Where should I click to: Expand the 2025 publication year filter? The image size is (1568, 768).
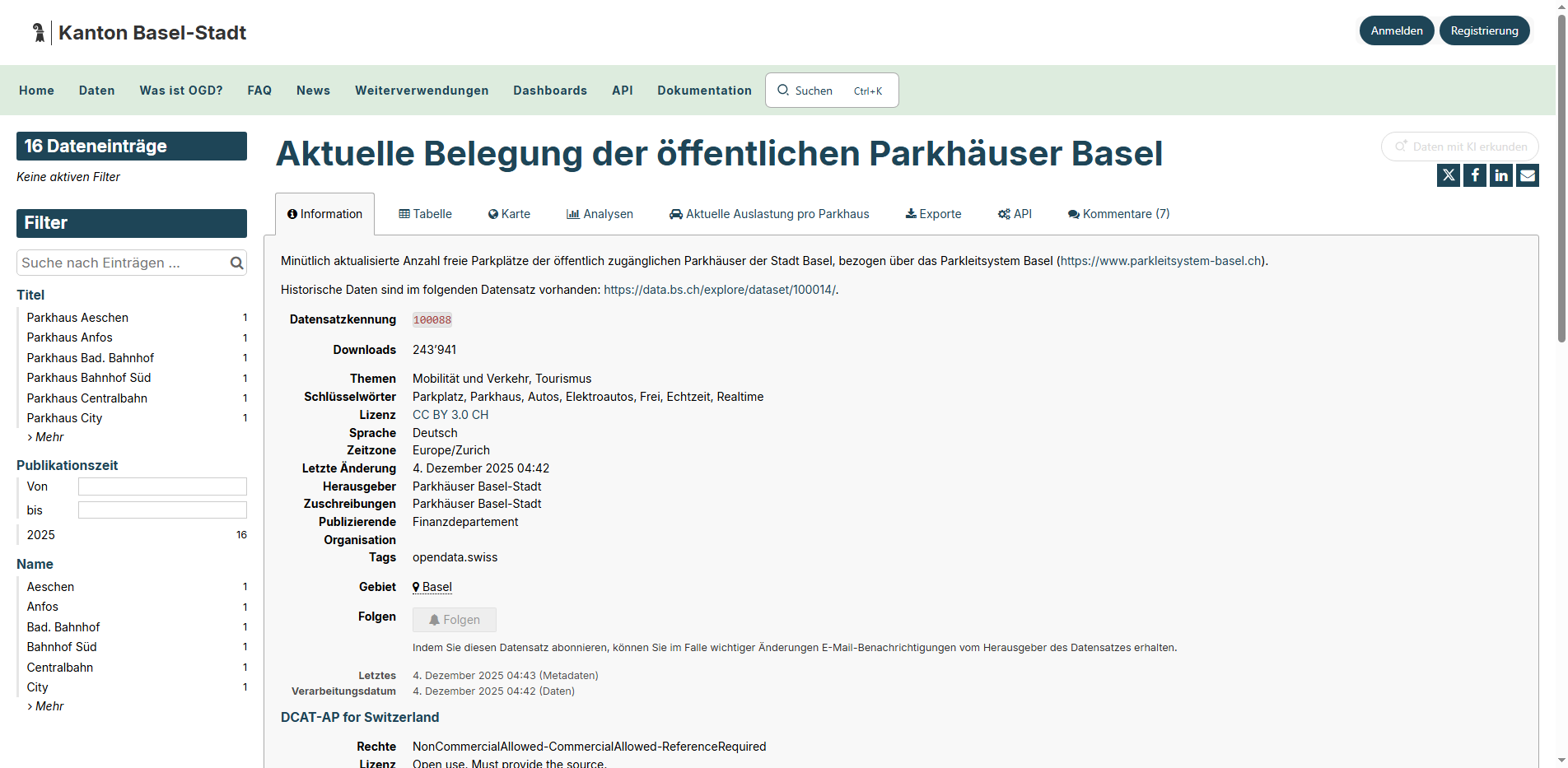click(40, 534)
